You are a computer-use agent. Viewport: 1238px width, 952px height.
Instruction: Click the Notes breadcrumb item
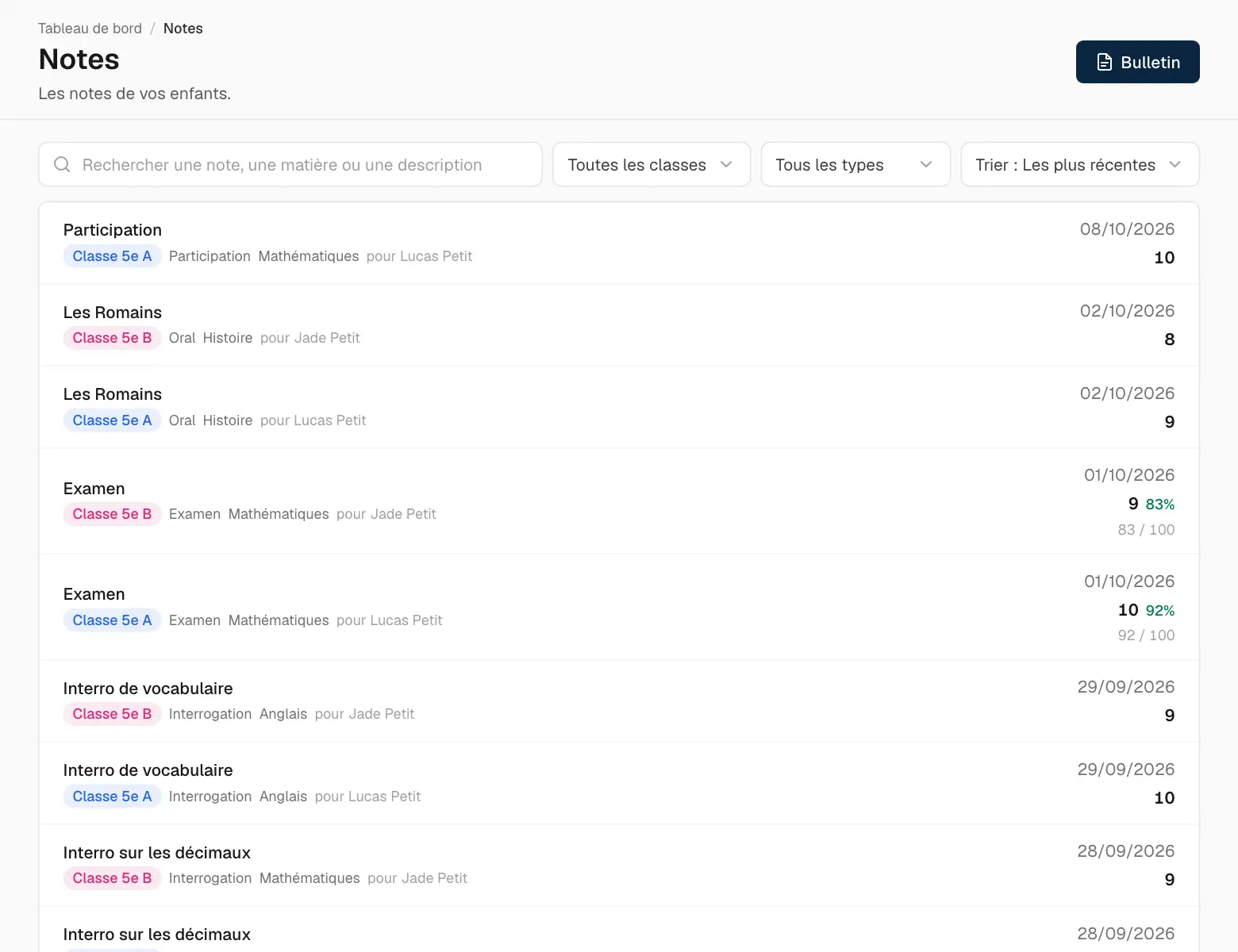183,29
